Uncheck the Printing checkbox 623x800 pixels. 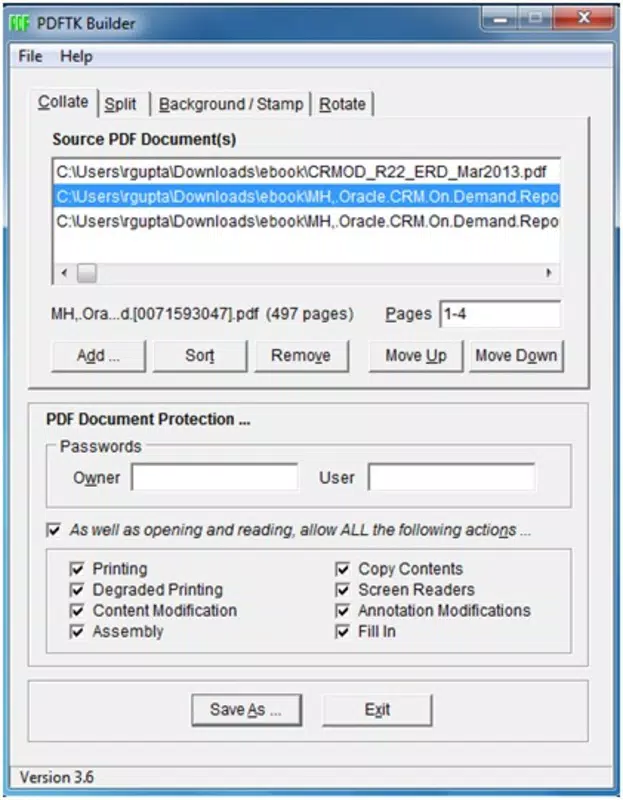(77, 569)
